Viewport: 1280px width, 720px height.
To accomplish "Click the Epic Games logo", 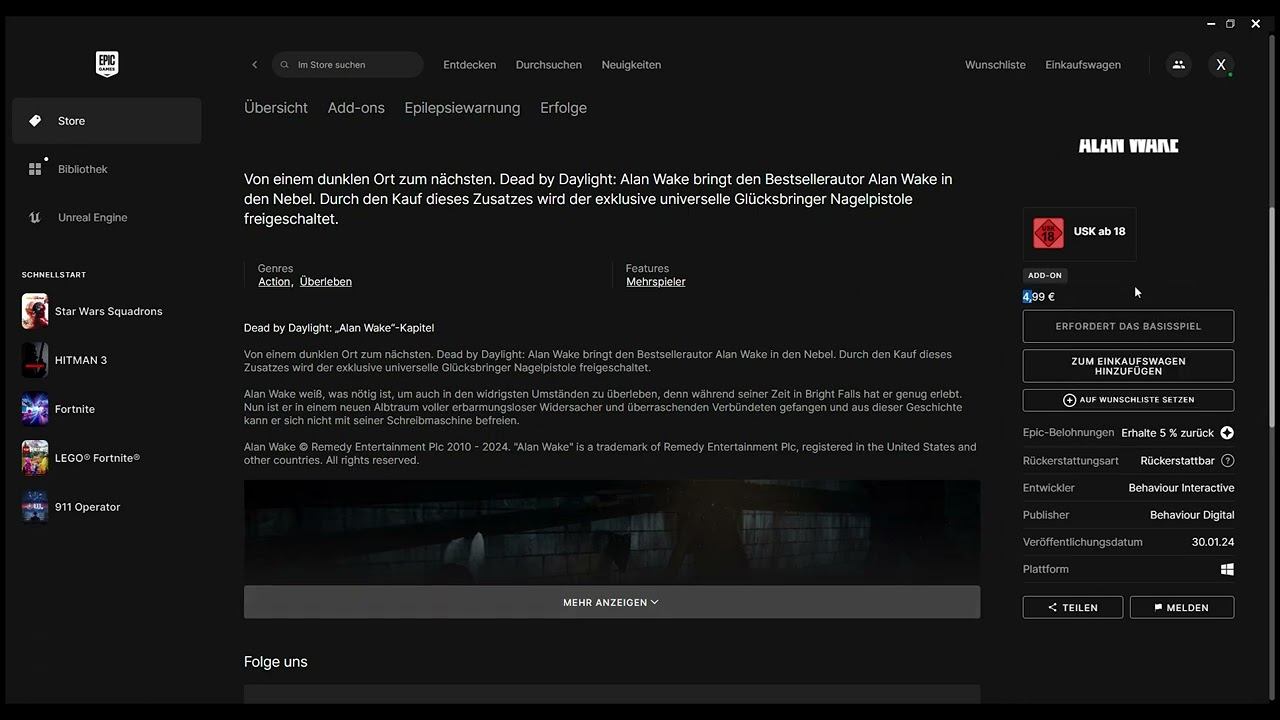I will click(x=107, y=64).
